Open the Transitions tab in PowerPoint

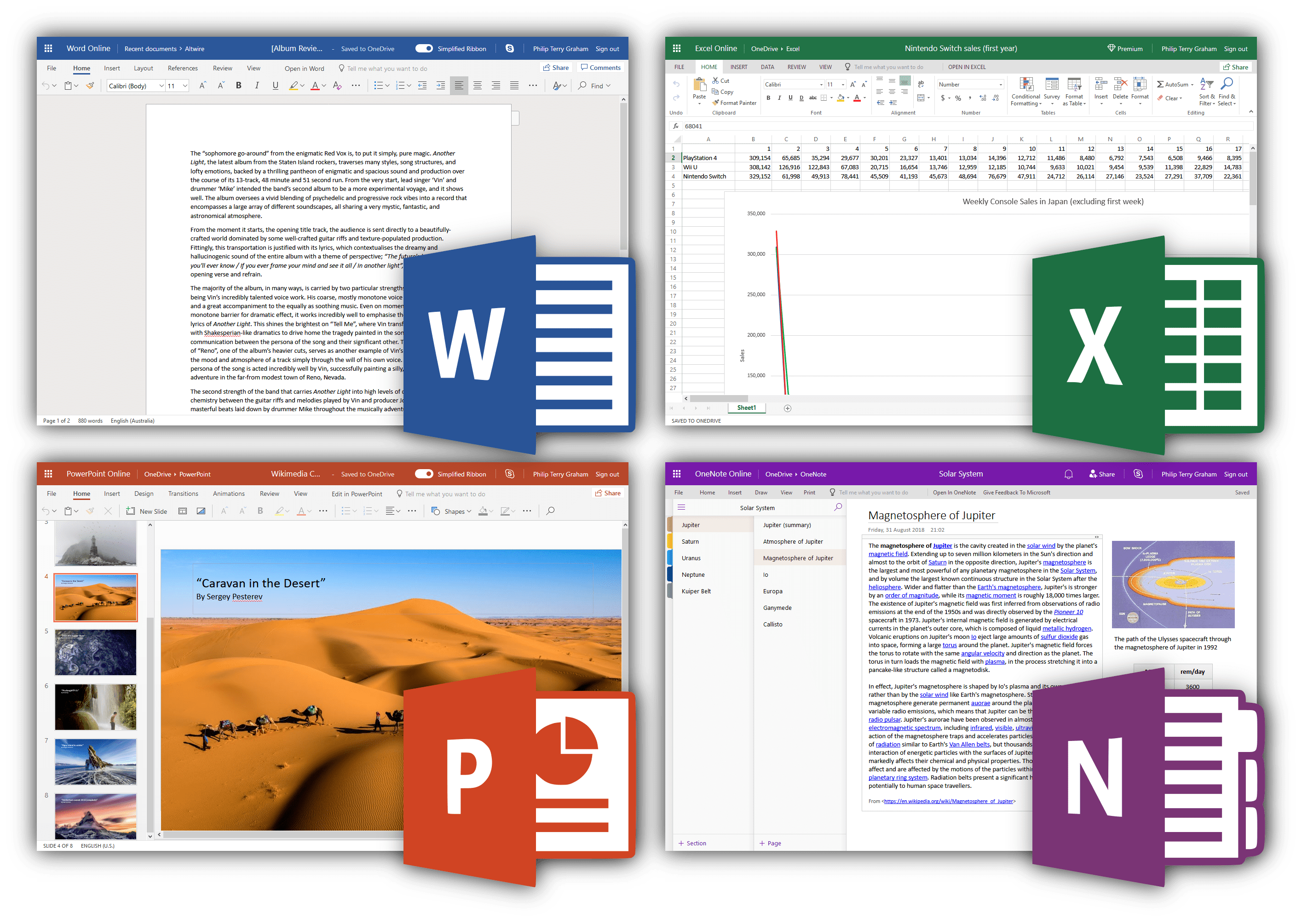pyautogui.click(x=183, y=494)
